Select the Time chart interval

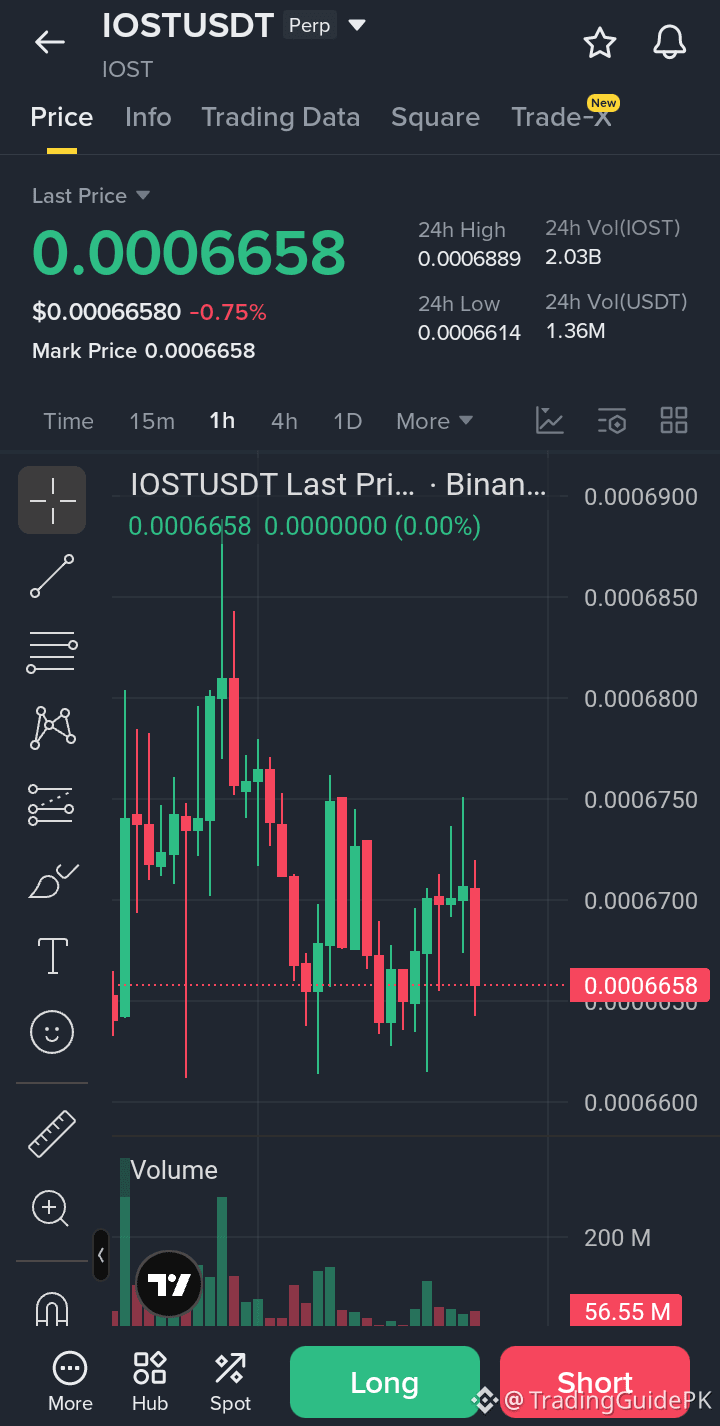click(68, 421)
